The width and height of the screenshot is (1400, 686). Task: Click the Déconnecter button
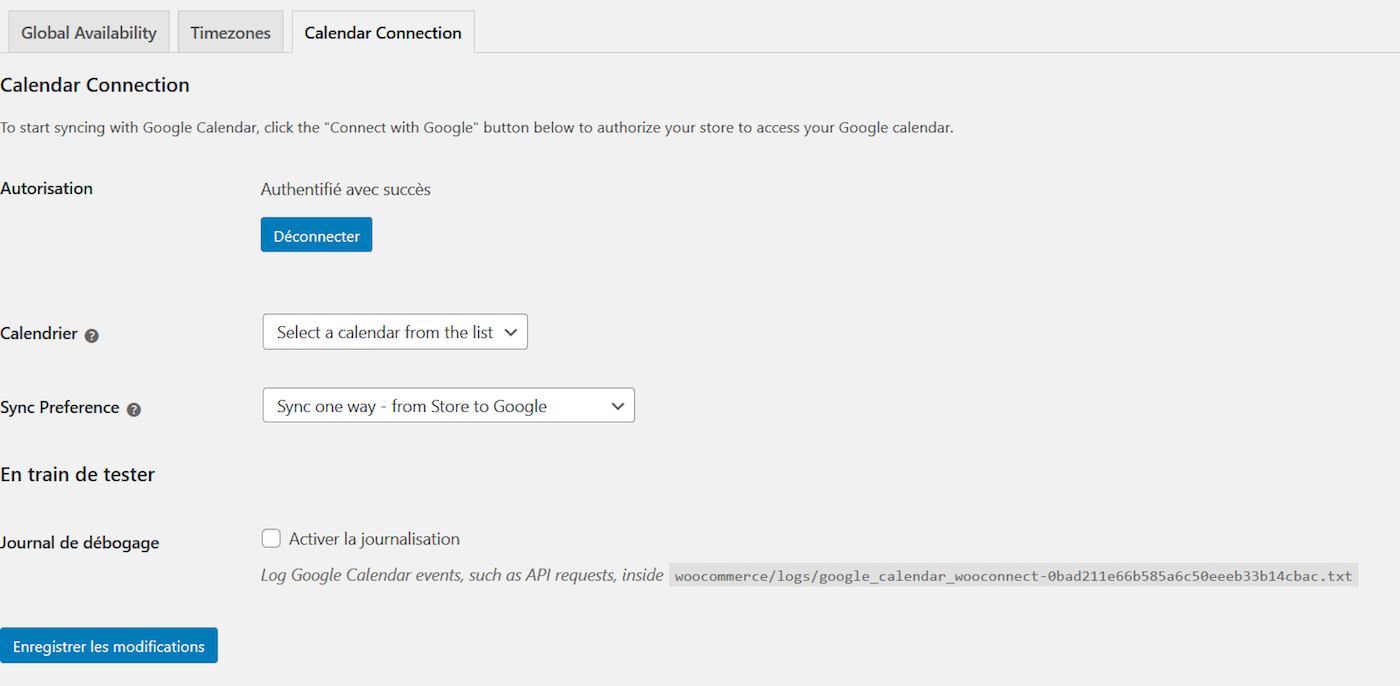(316, 236)
